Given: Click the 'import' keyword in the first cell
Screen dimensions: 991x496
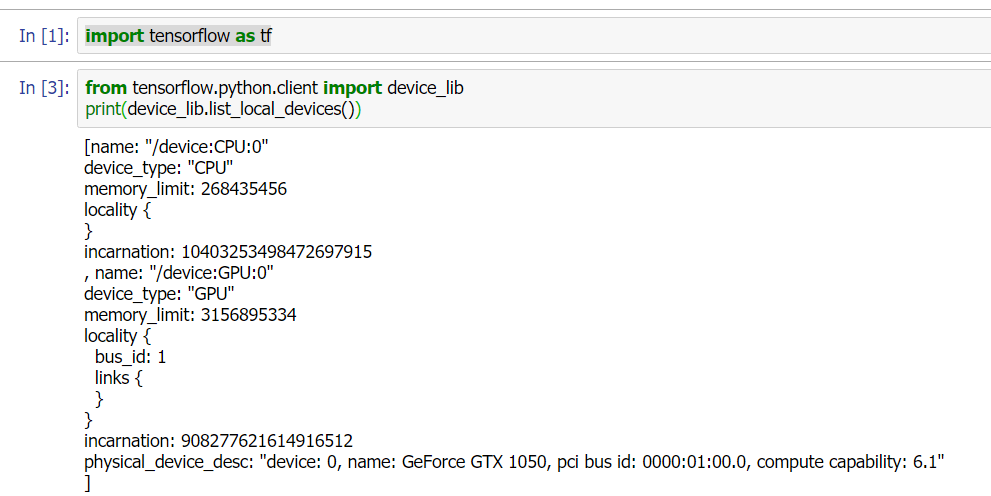Looking at the screenshot, I should (x=114, y=36).
